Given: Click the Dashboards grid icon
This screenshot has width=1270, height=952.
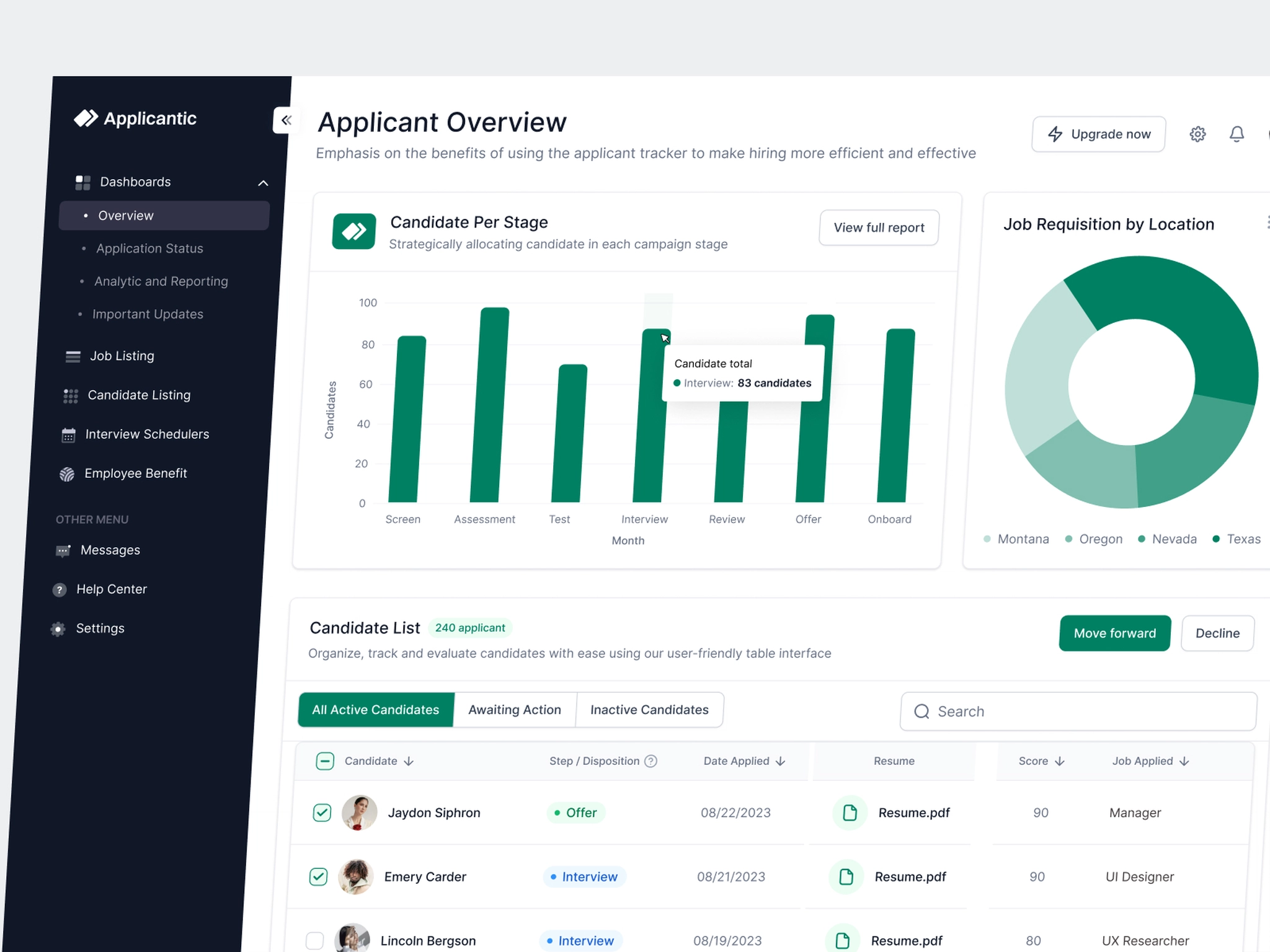Looking at the screenshot, I should [82, 182].
